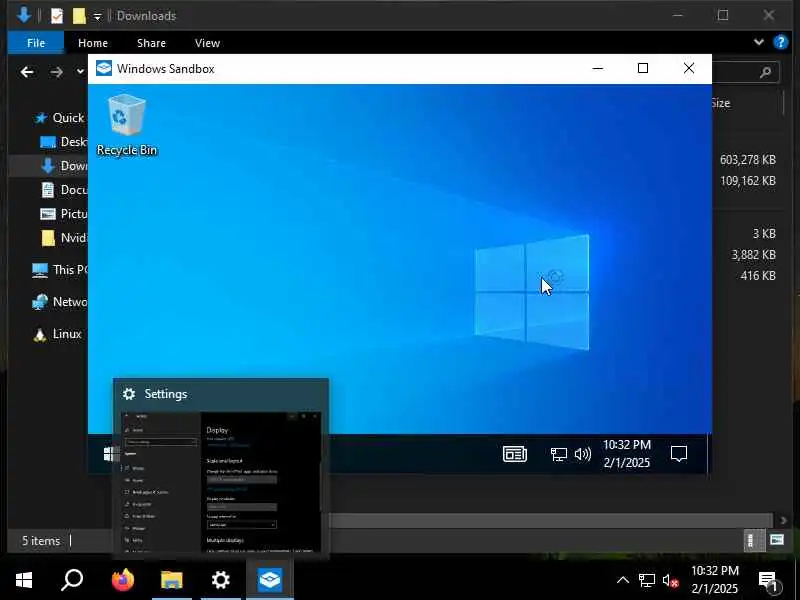Click the Settings gear on host taskbar
The height and width of the screenshot is (600, 800).
click(x=221, y=580)
